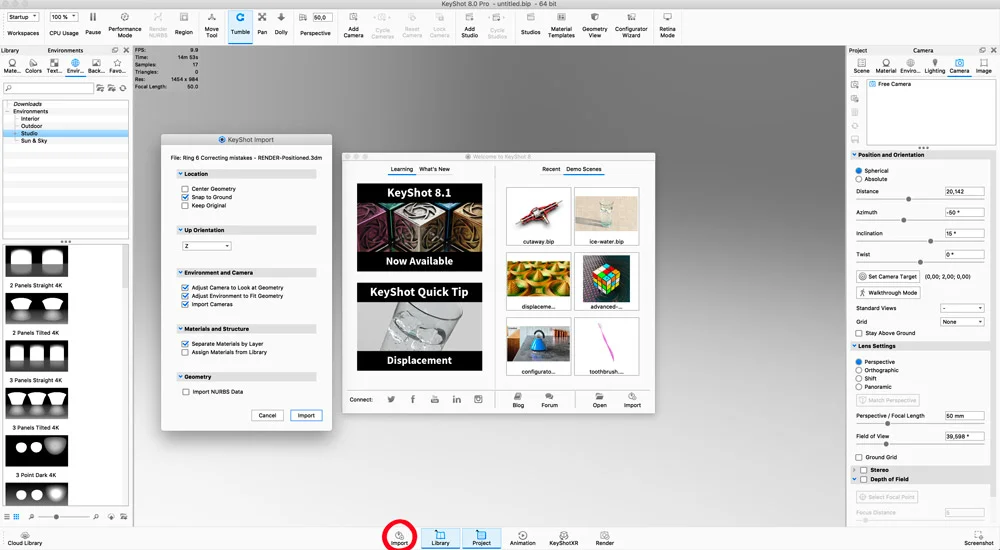1000x550 pixels.
Task: Click the Set Camera Target button
Action: pos(888,277)
